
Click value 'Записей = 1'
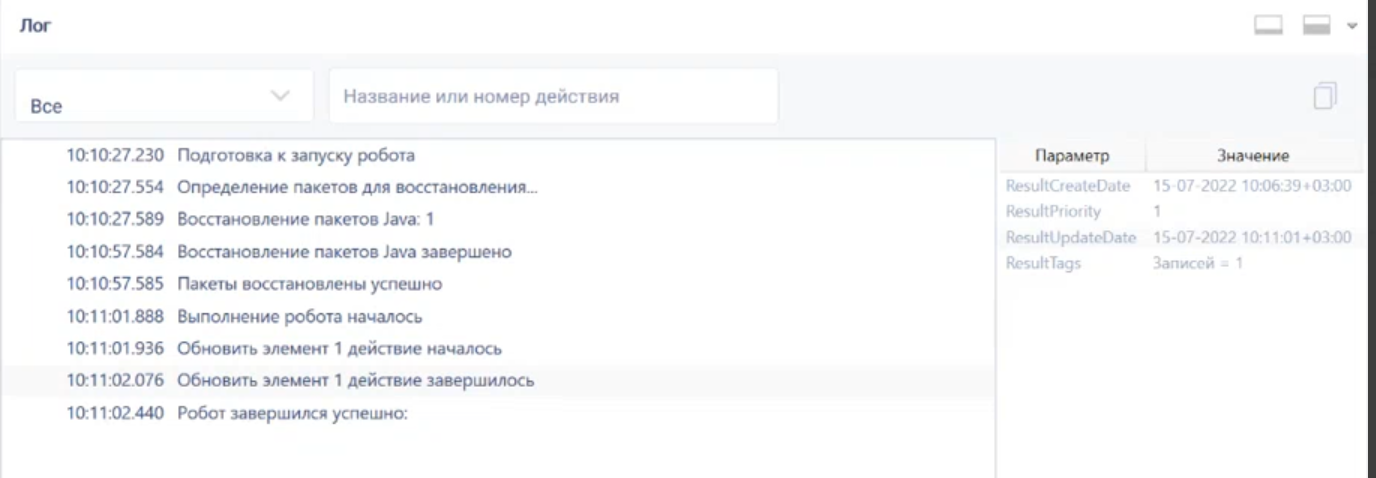point(1197,263)
